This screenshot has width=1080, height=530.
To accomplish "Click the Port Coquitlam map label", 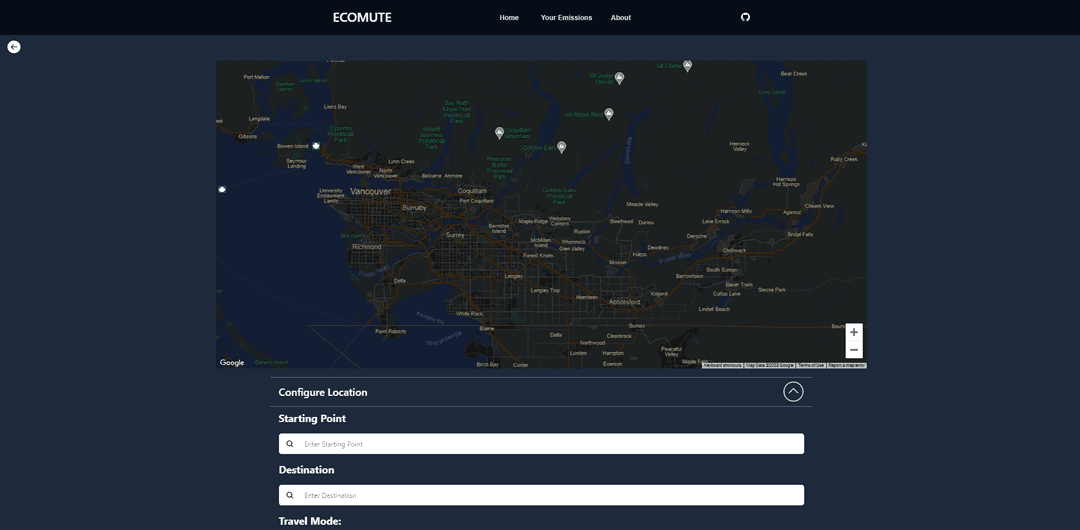I will 477,201.
